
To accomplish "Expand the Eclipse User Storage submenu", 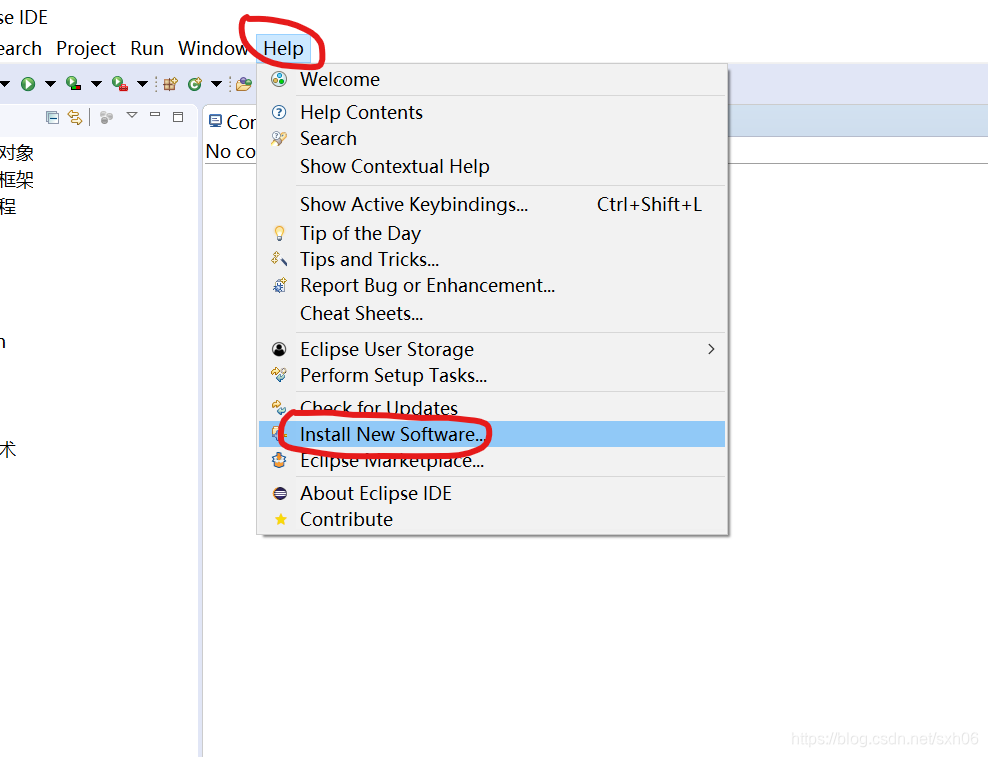I will coord(492,349).
